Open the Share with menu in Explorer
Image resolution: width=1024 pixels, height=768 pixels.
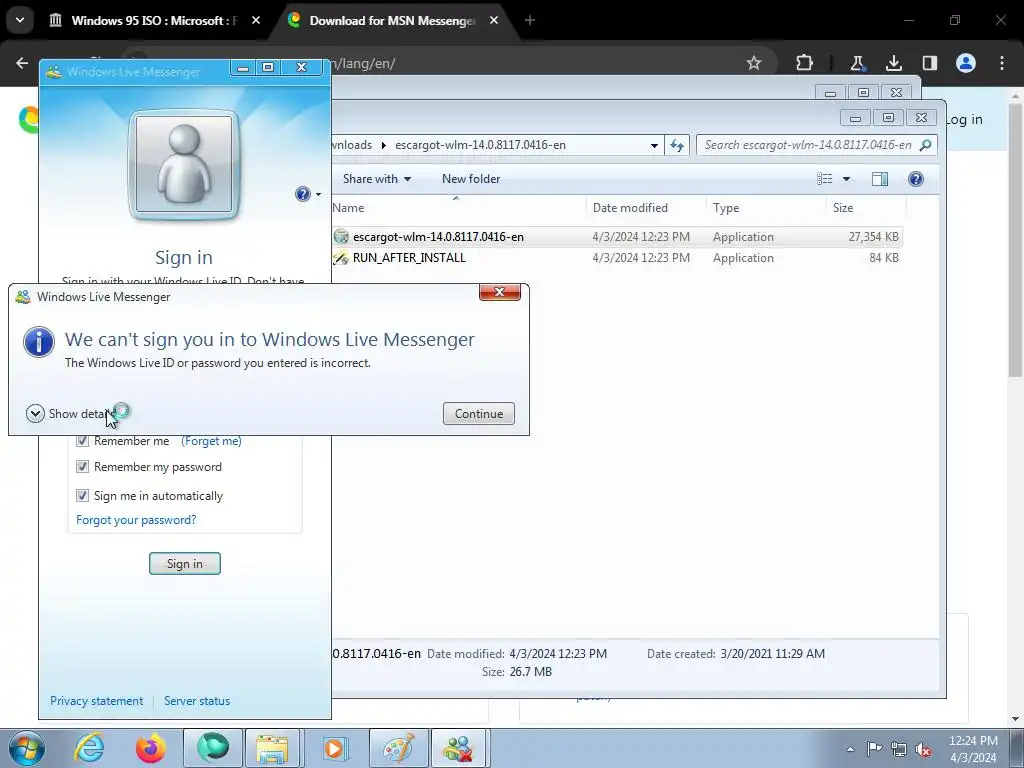(377, 179)
